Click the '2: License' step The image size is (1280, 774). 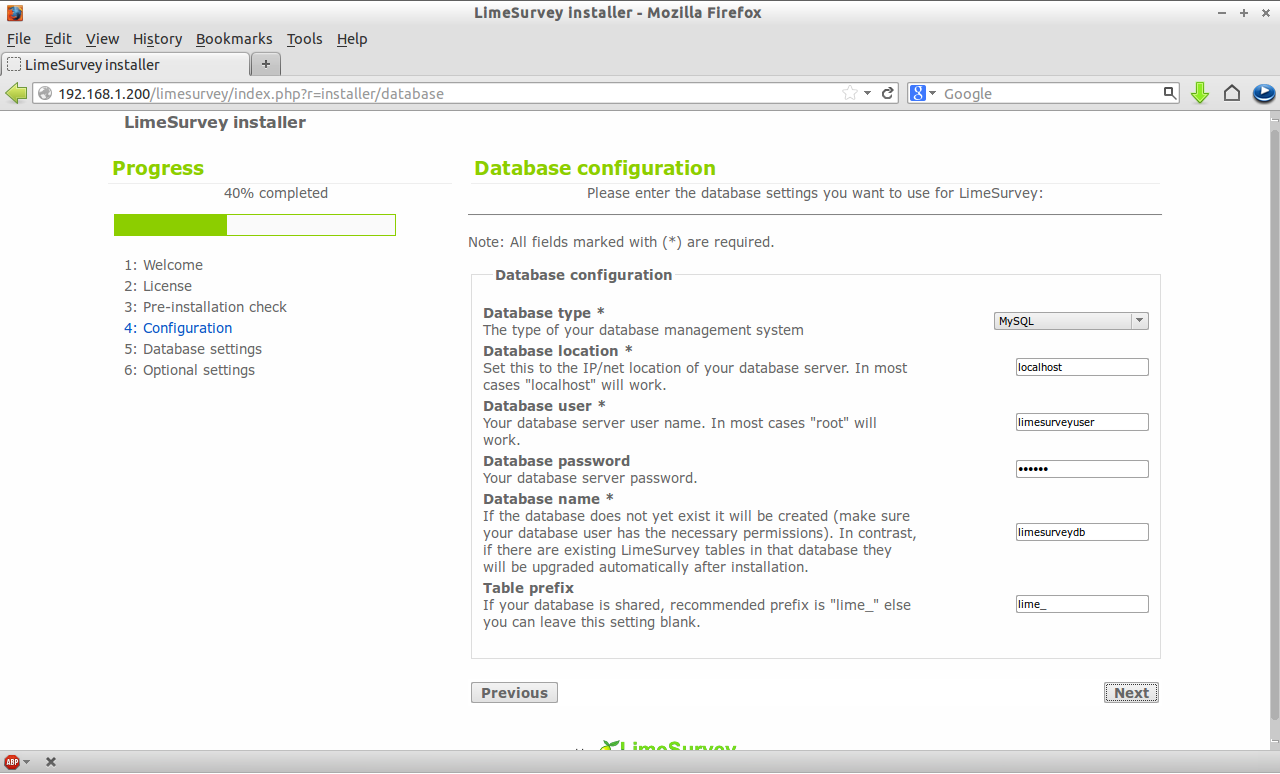(158, 286)
